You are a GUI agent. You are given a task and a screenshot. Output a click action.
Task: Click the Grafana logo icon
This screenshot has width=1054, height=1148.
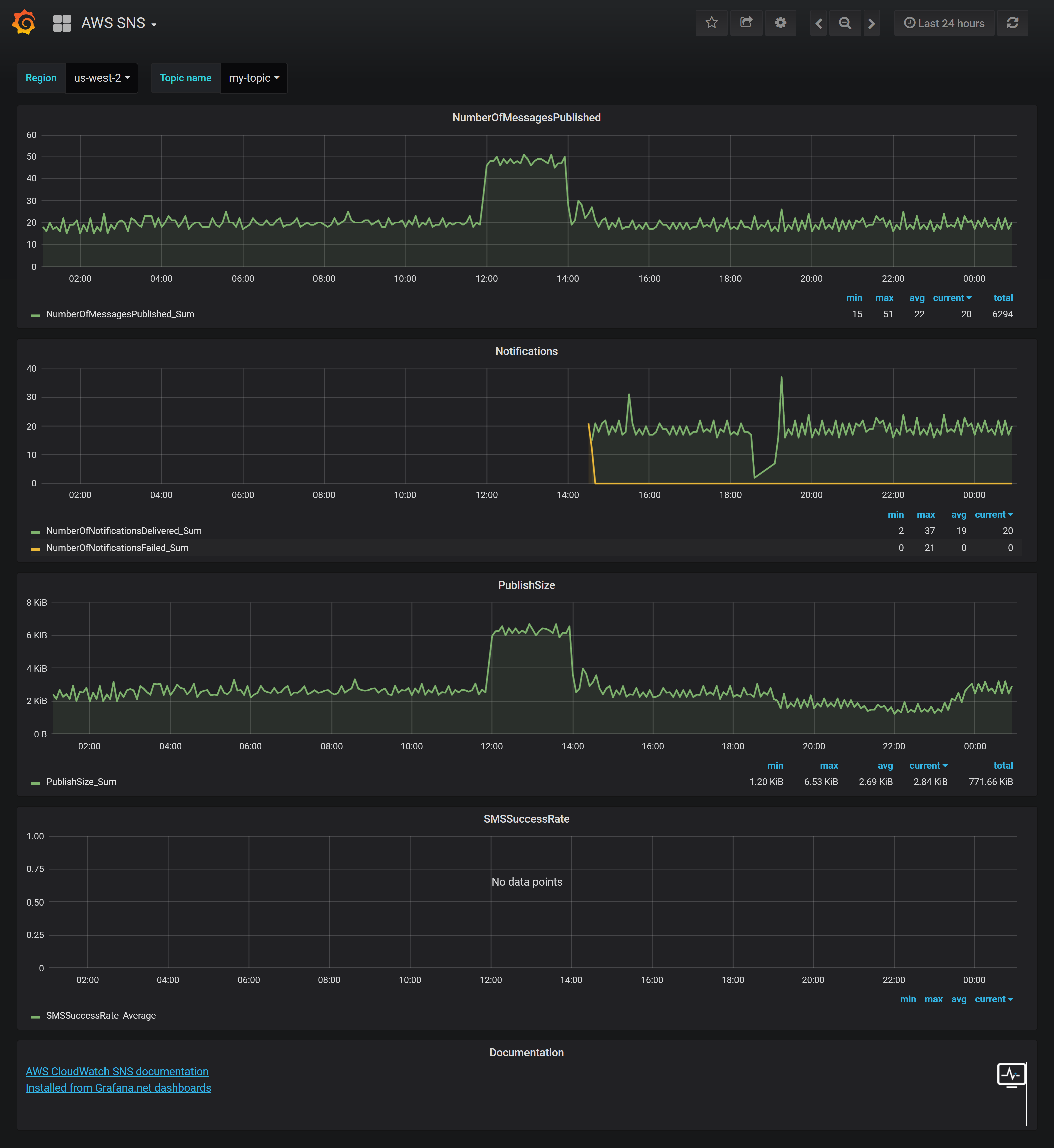(24, 23)
